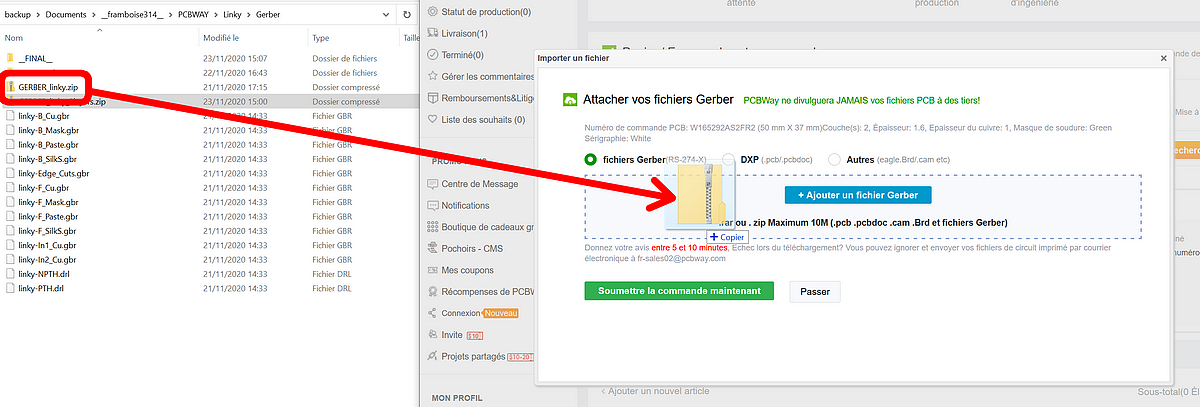Select the __FINAL__ folder icon
Screen dimensions: 1200x407
point(10,58)
